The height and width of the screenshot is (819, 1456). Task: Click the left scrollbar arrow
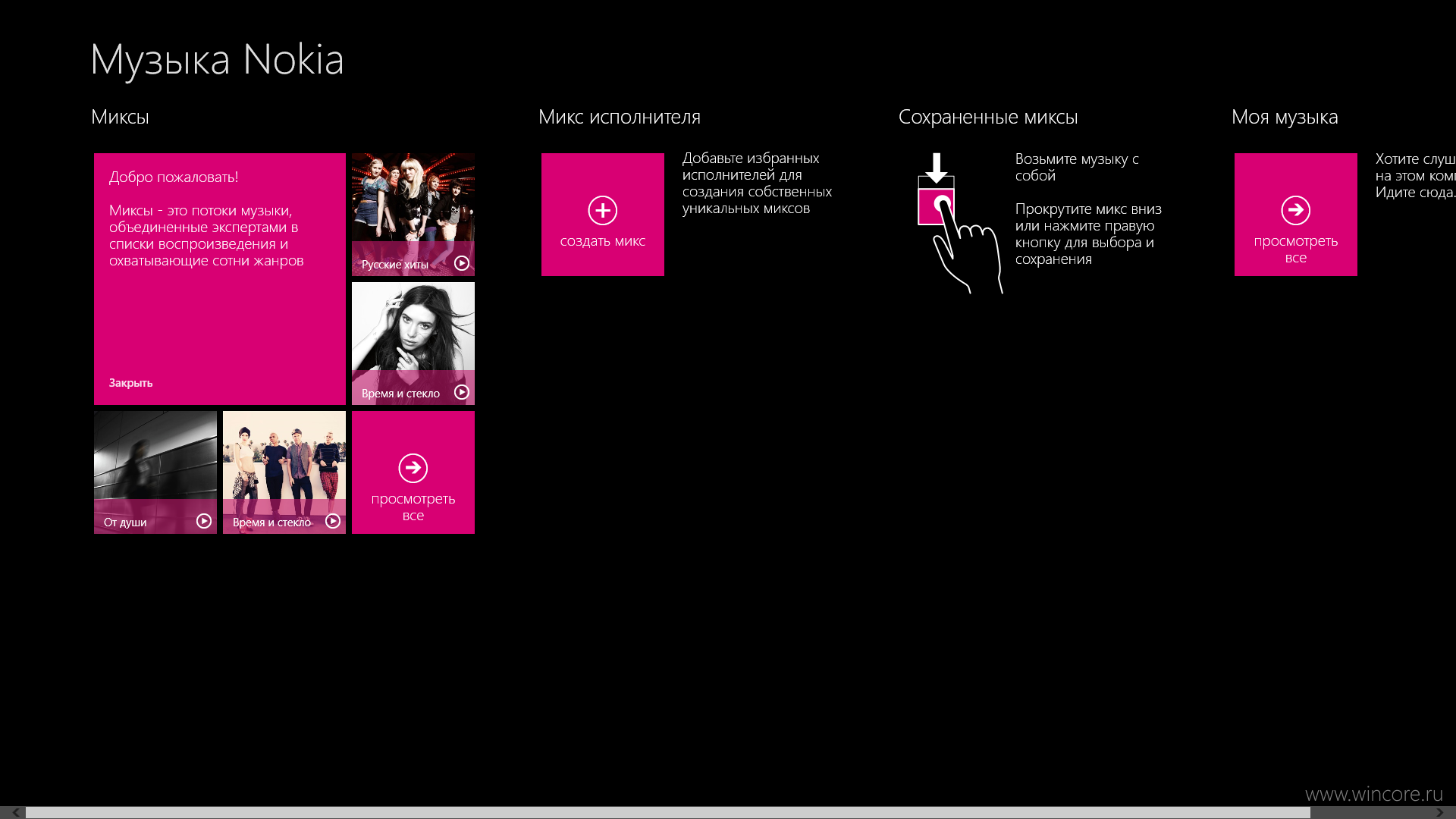15,812
